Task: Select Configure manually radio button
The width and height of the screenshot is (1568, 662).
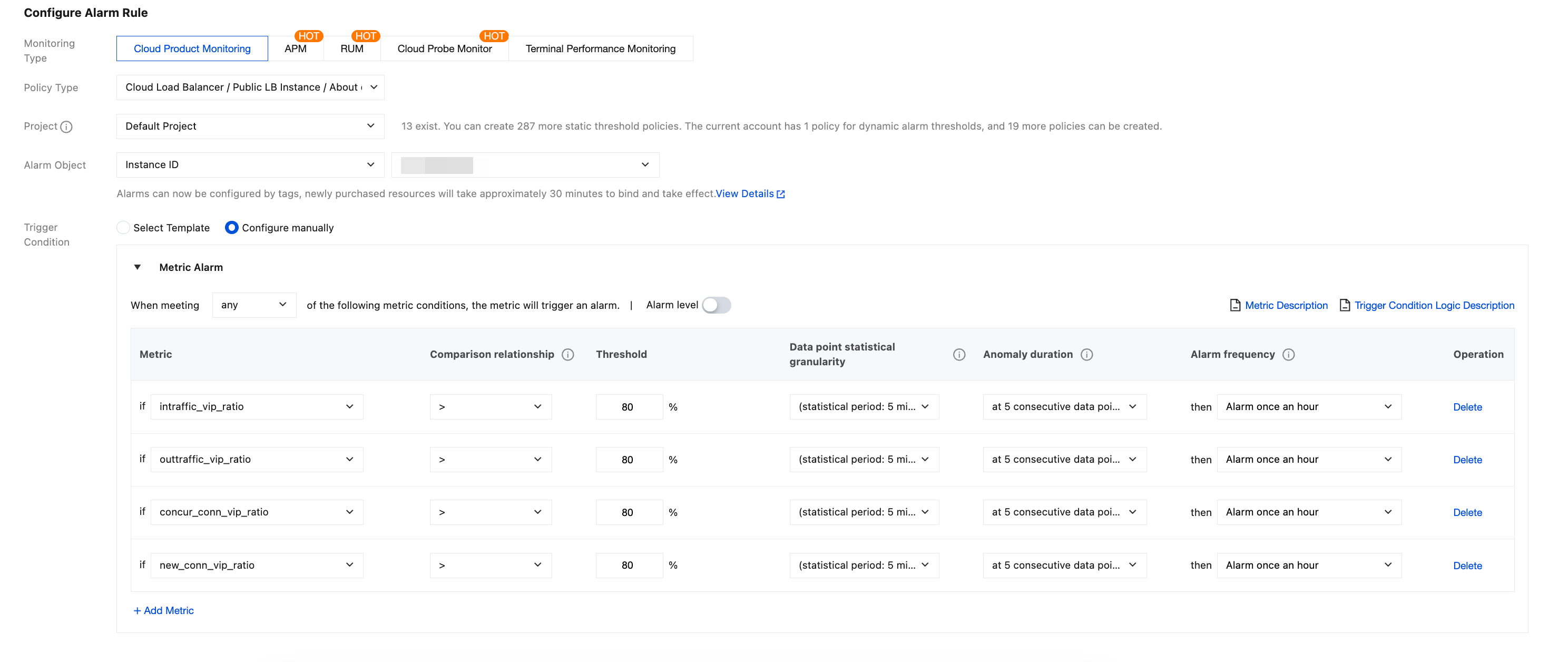Action: click(231, 228)
